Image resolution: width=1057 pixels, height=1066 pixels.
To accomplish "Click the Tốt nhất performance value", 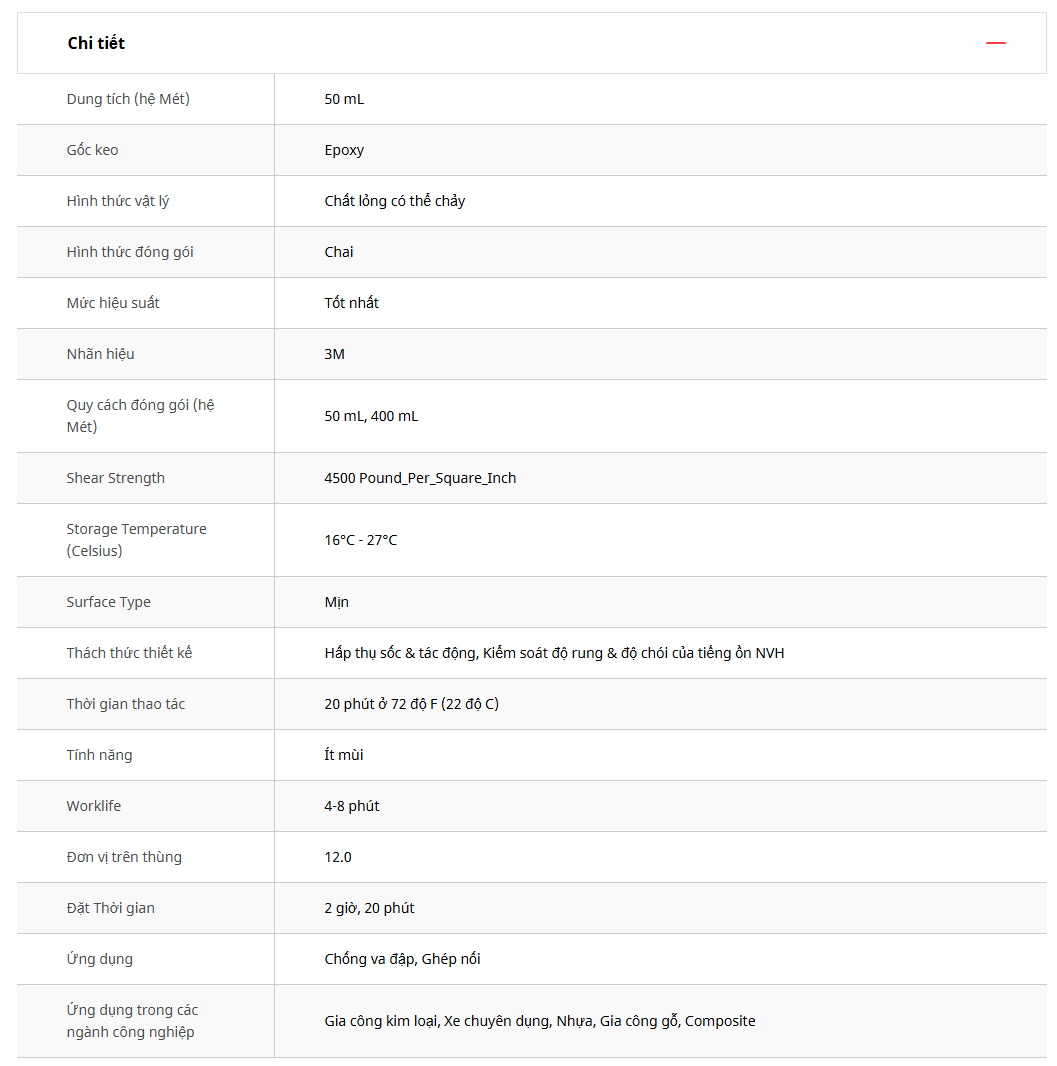I will pos(352,303).
